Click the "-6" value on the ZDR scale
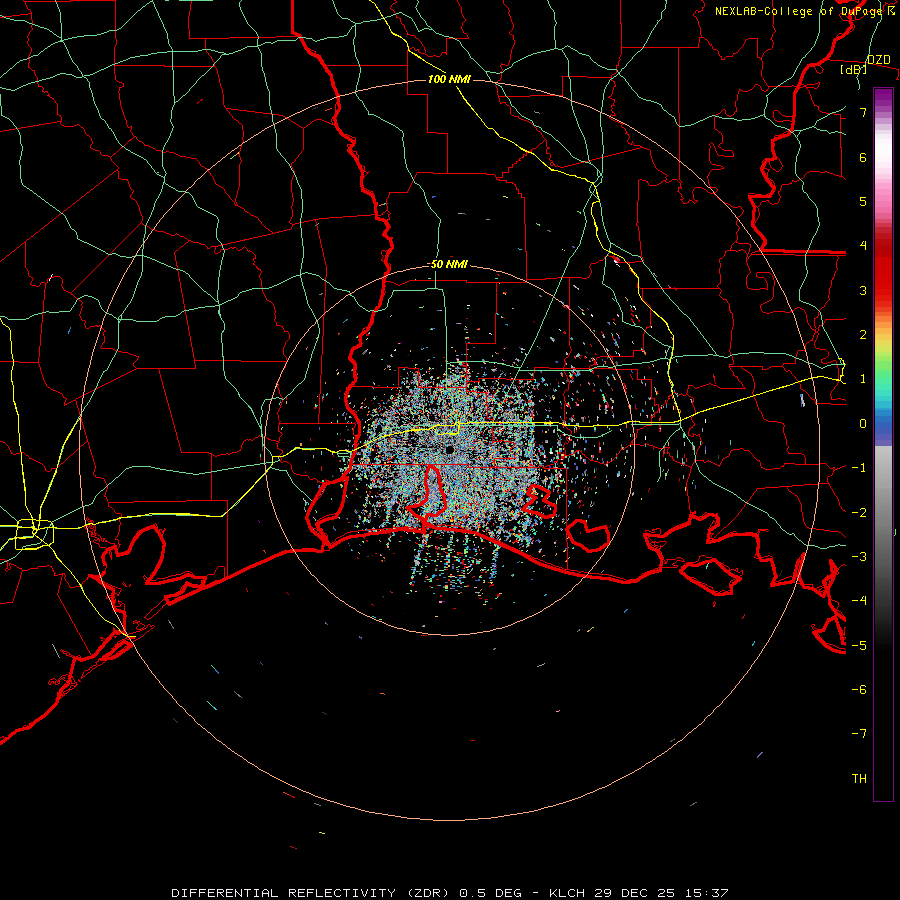This screenshot has width=900, height=900. pos(859,689)
